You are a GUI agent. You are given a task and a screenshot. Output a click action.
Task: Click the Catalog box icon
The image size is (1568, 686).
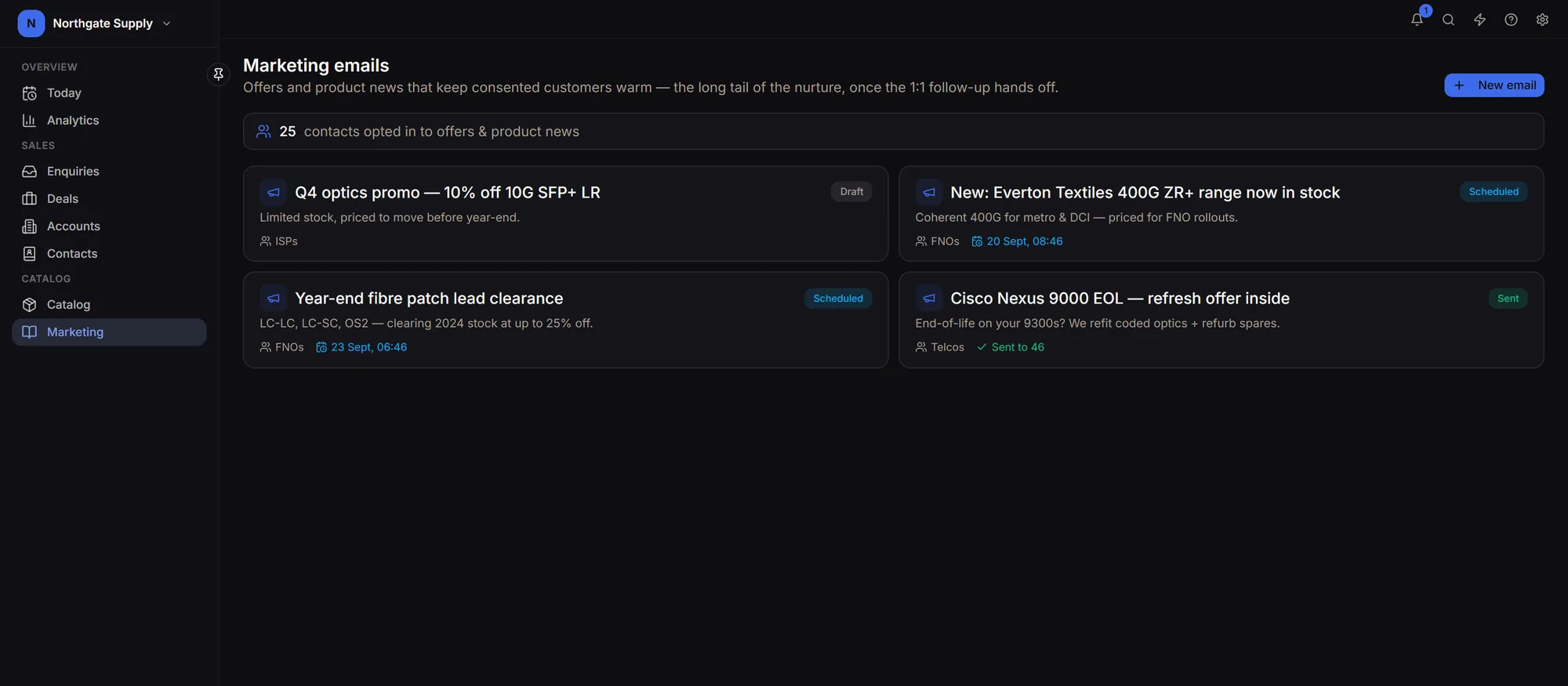point(30,304)
